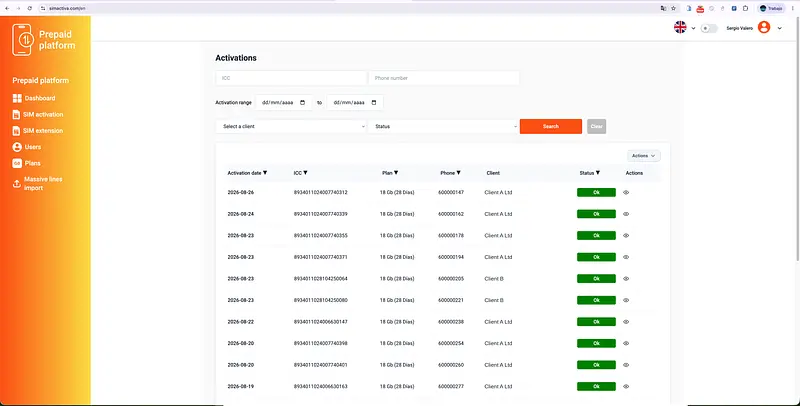Expand the language selector chevron
Screen dimensions: 800x406
693,29
